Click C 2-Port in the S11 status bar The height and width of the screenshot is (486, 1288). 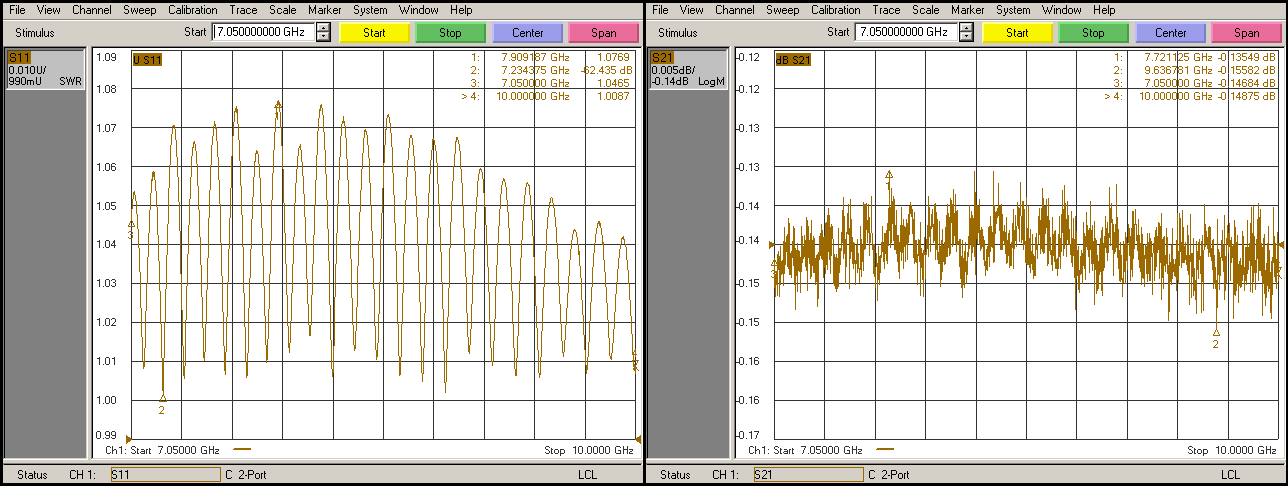245,475
